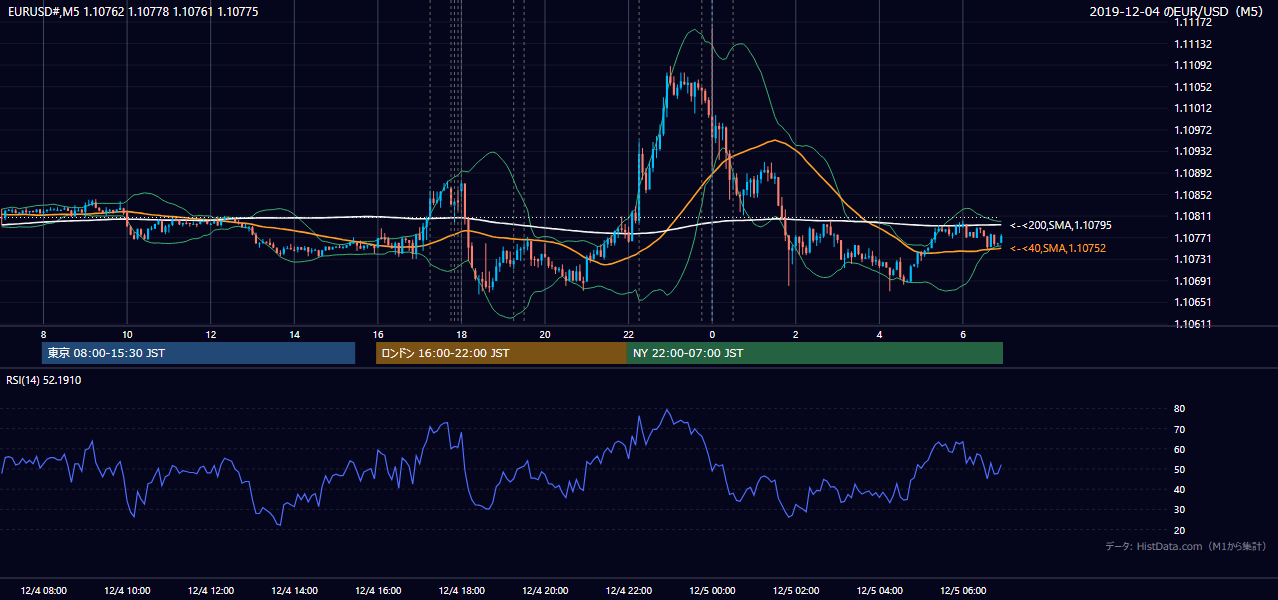
Task: Click price axis value 1.10932
Action: [x=1193, y=152]
